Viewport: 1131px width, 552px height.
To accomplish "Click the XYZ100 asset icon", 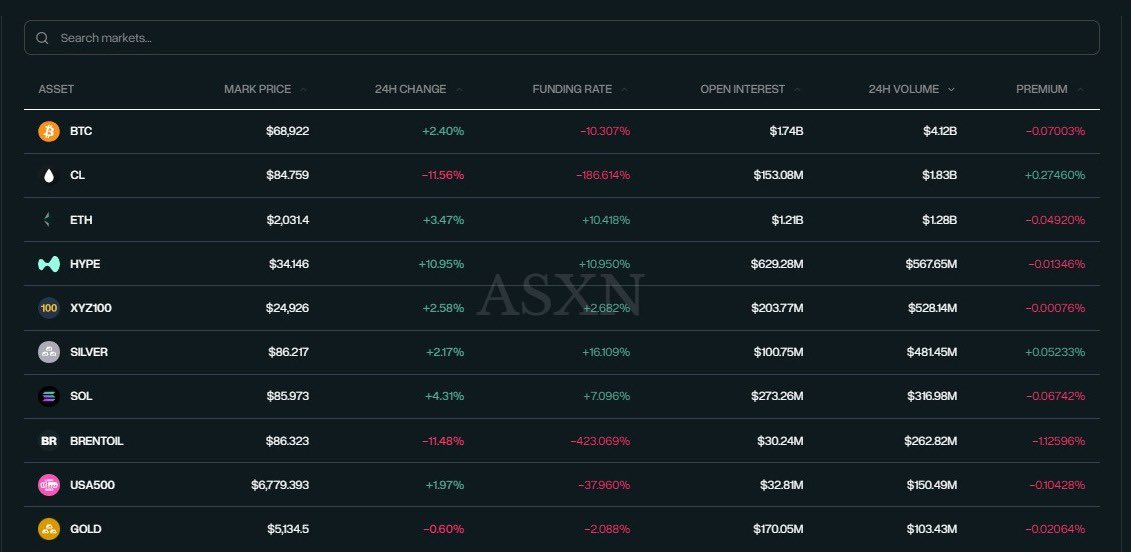I will [x=49, y=308].
